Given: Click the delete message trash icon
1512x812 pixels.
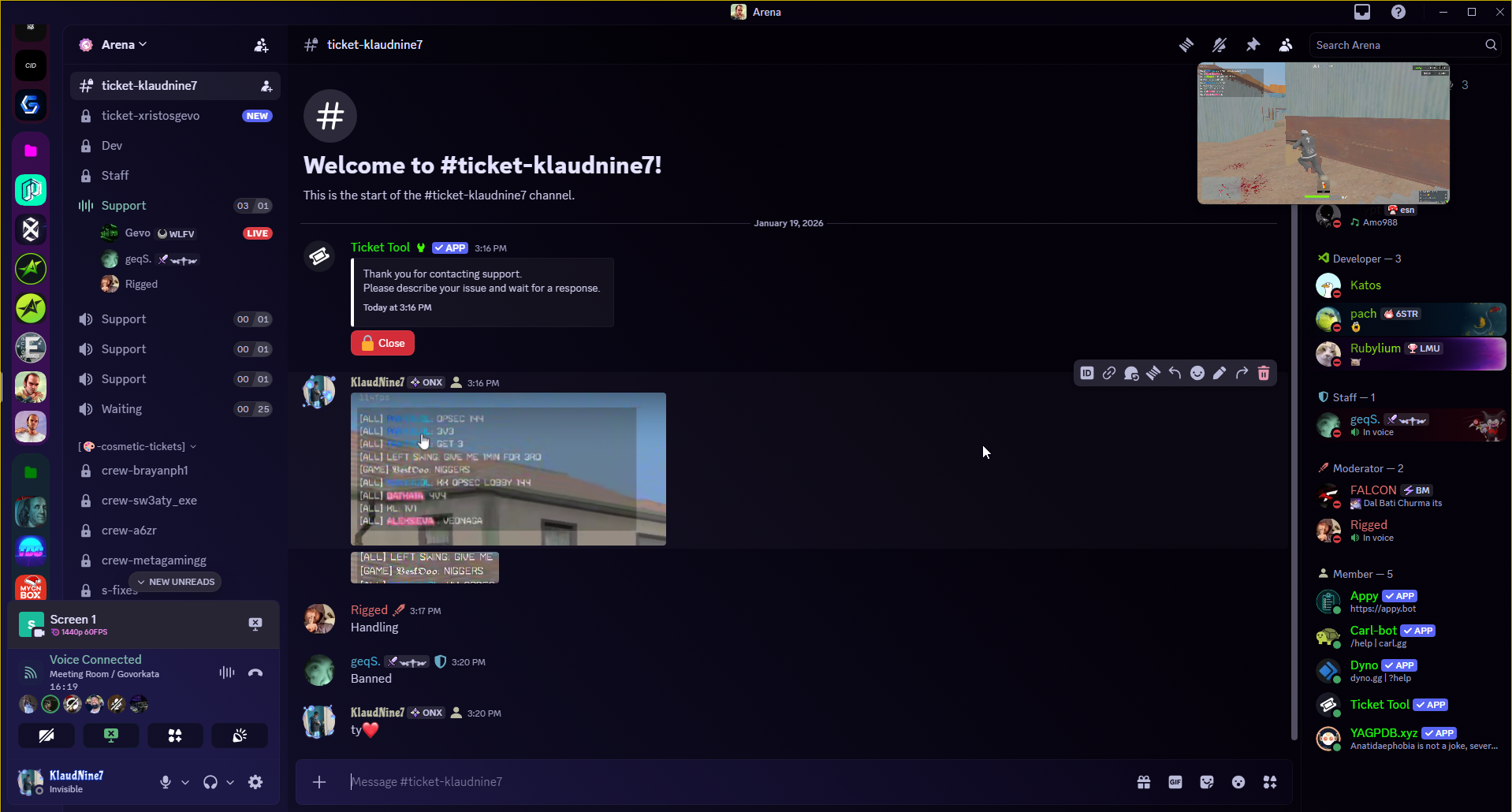Looking at the screenshot, I should point(1264,373).
